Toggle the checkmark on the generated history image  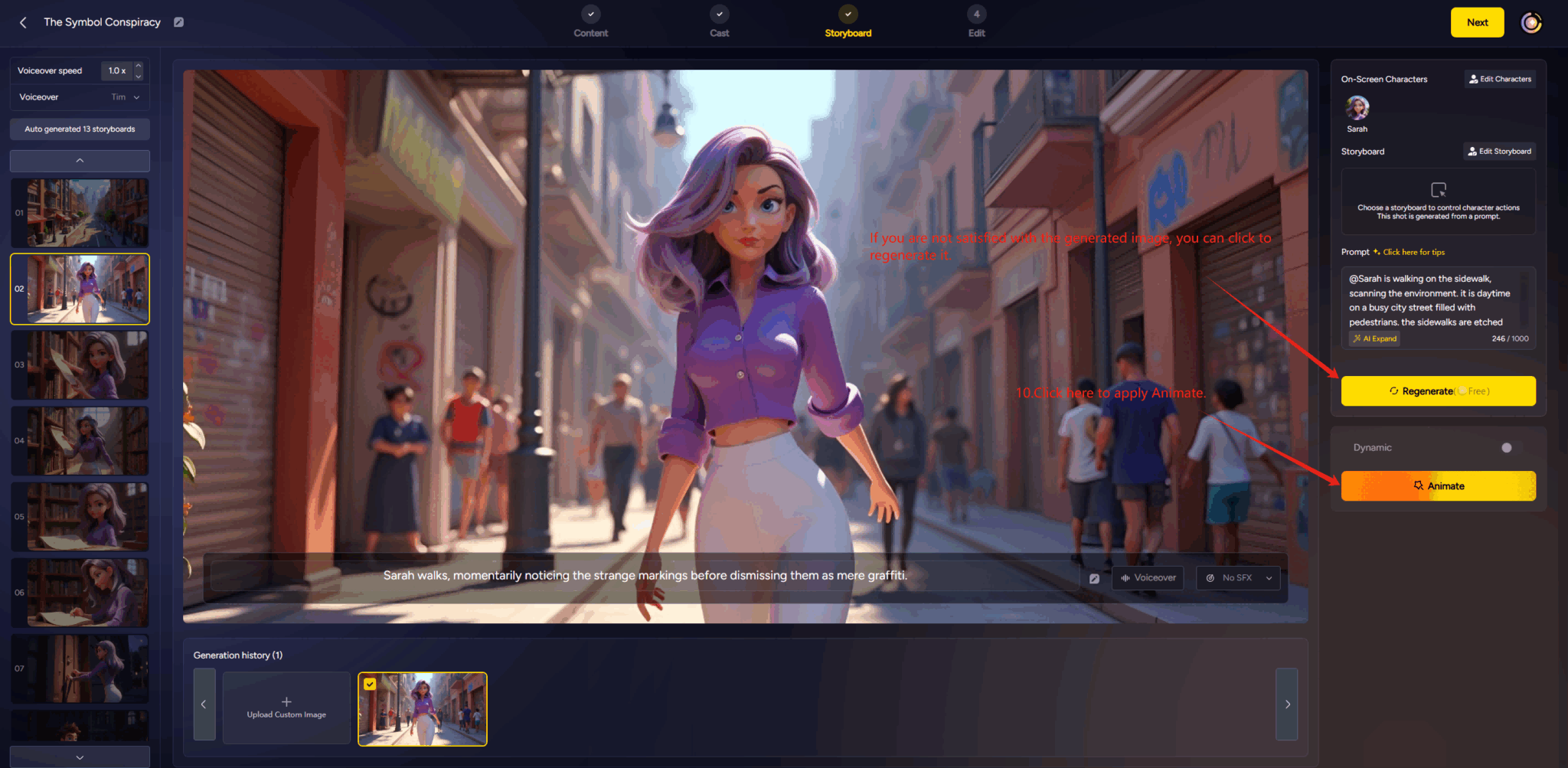[x=371, y=683]
